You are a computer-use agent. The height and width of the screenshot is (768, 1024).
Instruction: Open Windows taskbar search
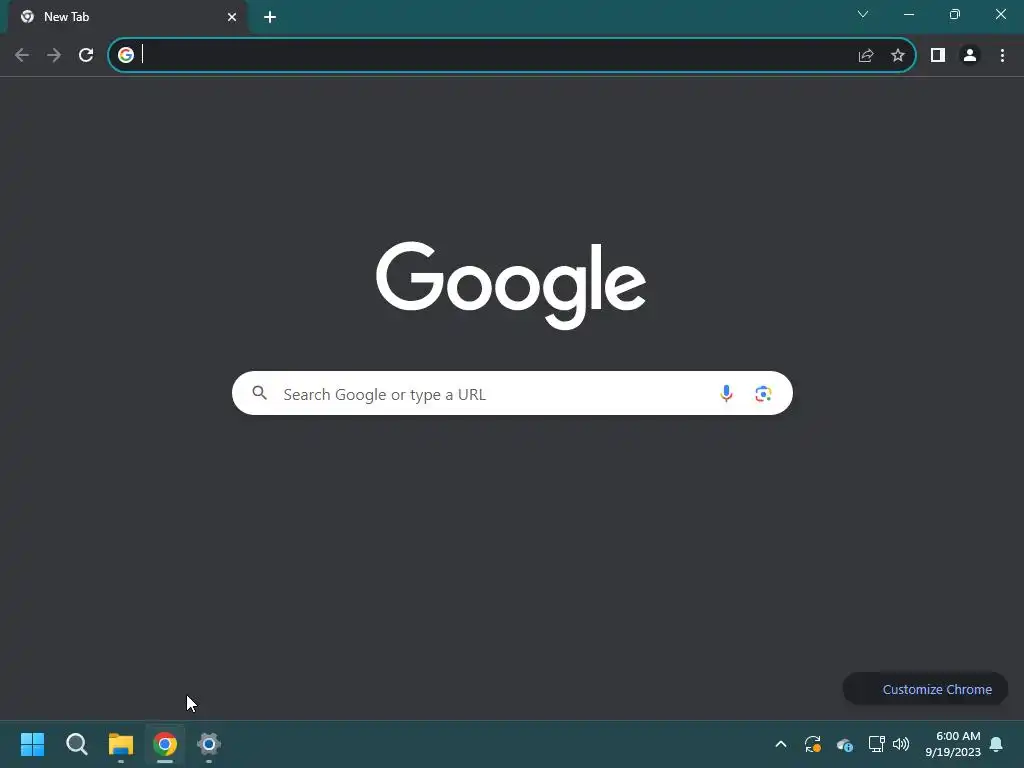77,744
